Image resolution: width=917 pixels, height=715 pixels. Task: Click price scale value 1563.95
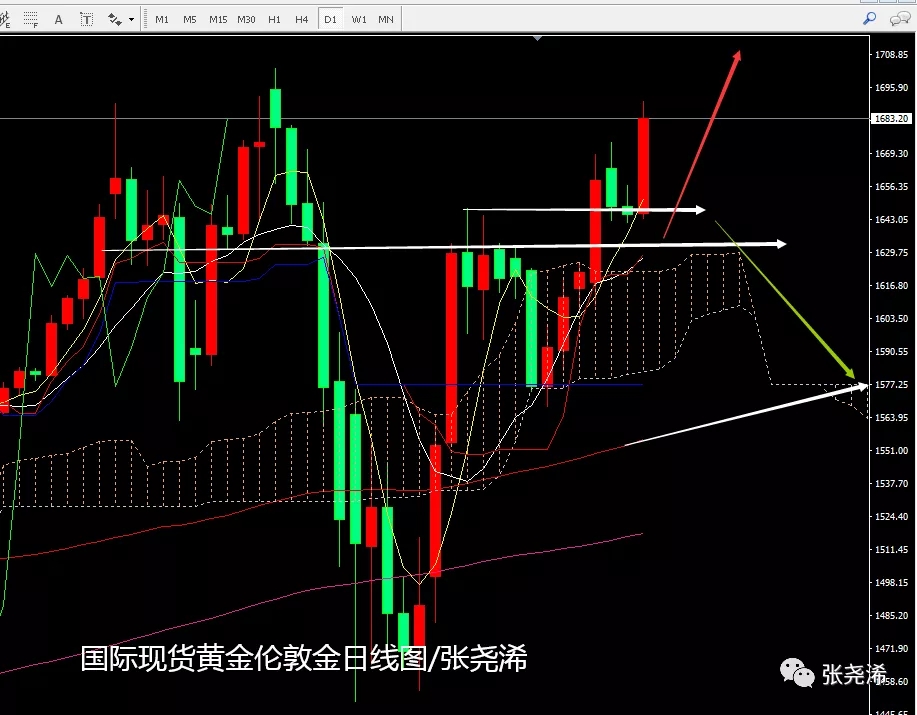click(891, 417)
